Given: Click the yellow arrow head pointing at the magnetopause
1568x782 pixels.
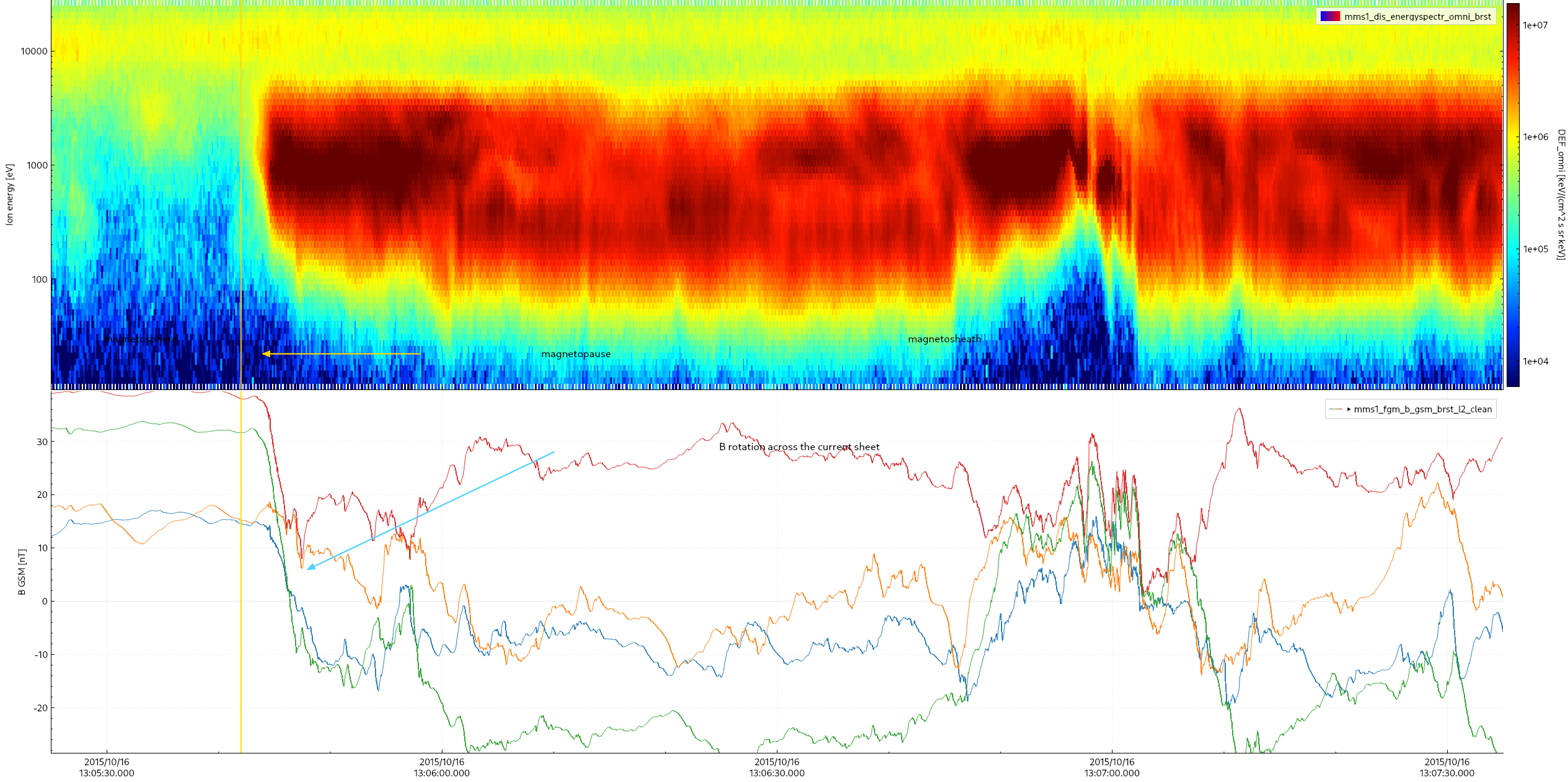Looking at the screenshot, I should pyautogui.click(x=266, y=353).
